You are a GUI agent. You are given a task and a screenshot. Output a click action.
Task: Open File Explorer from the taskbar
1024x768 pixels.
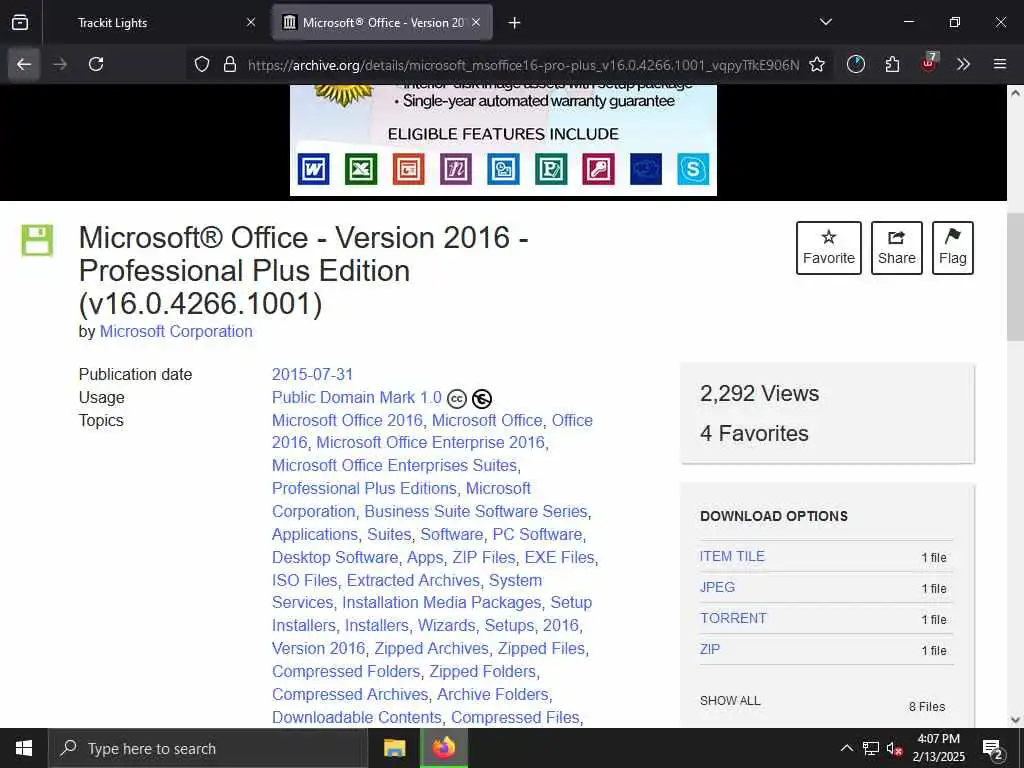coord(394,748)
